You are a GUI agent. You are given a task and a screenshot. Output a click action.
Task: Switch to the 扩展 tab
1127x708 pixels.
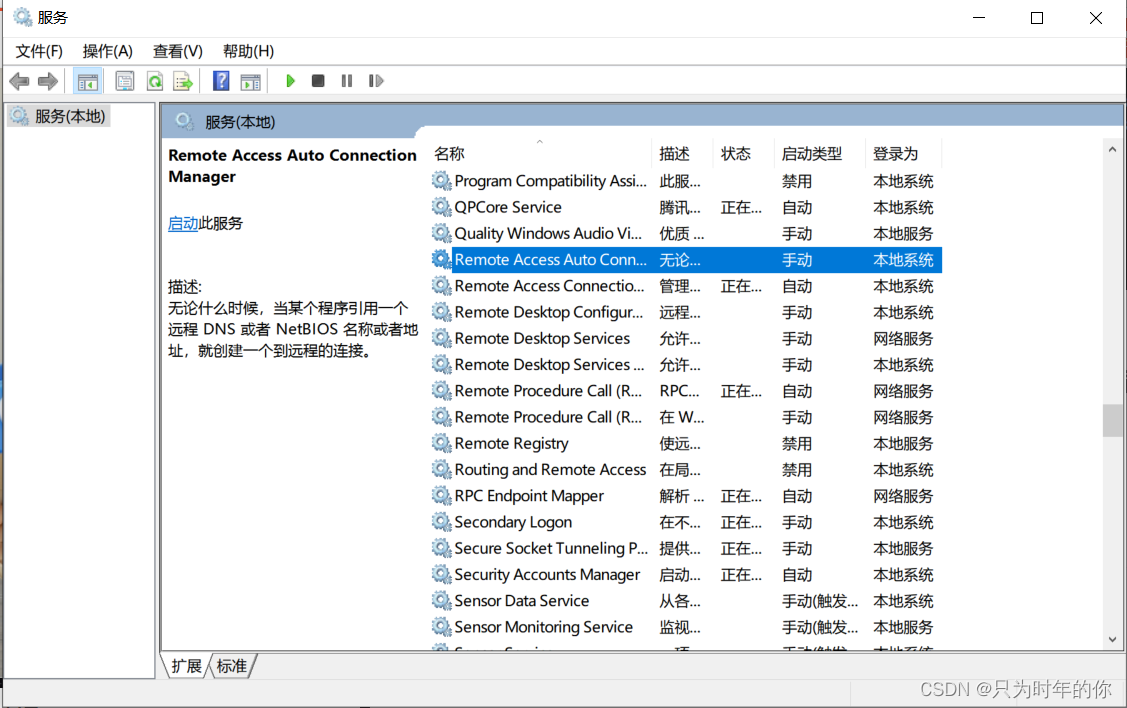tap(187, 666)
